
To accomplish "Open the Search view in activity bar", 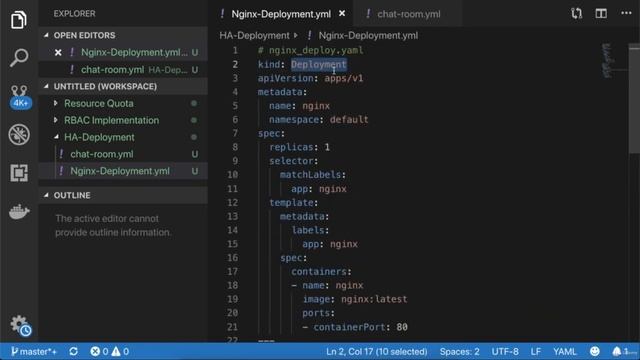I will pyautogui.click(x=19, y=58).
